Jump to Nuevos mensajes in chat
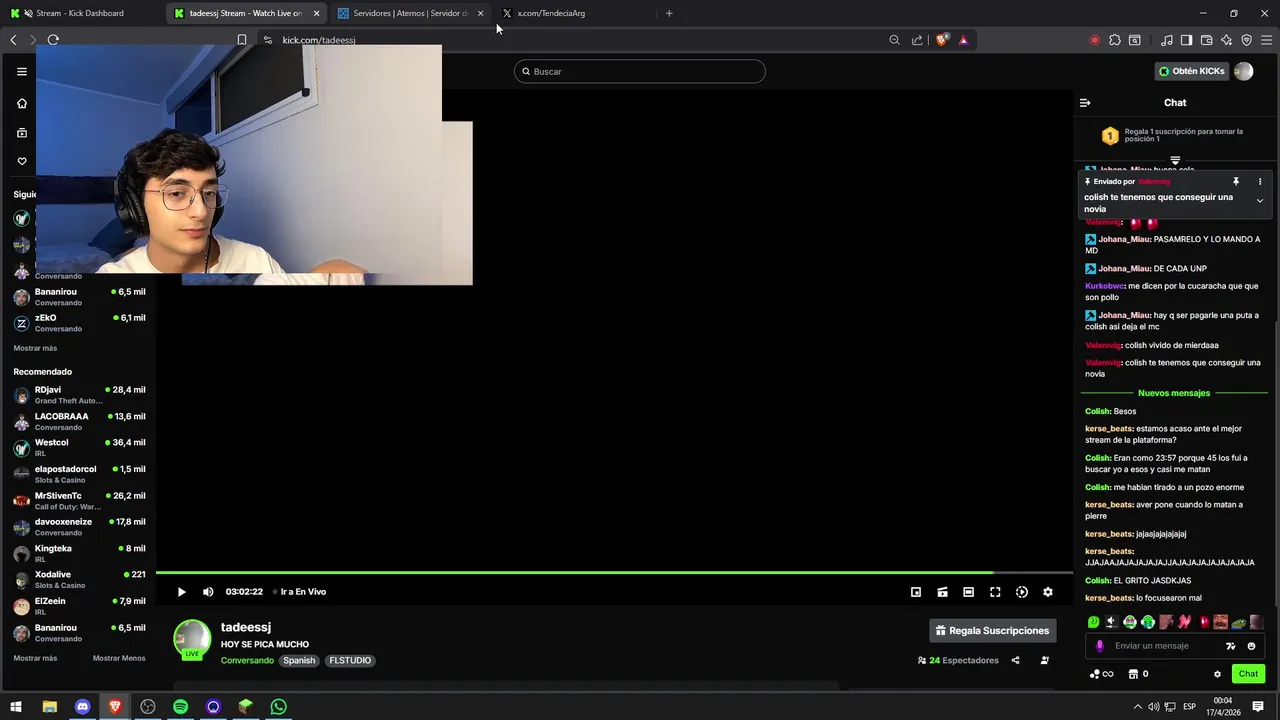Viewport: 1280px width, 720px height. point(1174,393)
